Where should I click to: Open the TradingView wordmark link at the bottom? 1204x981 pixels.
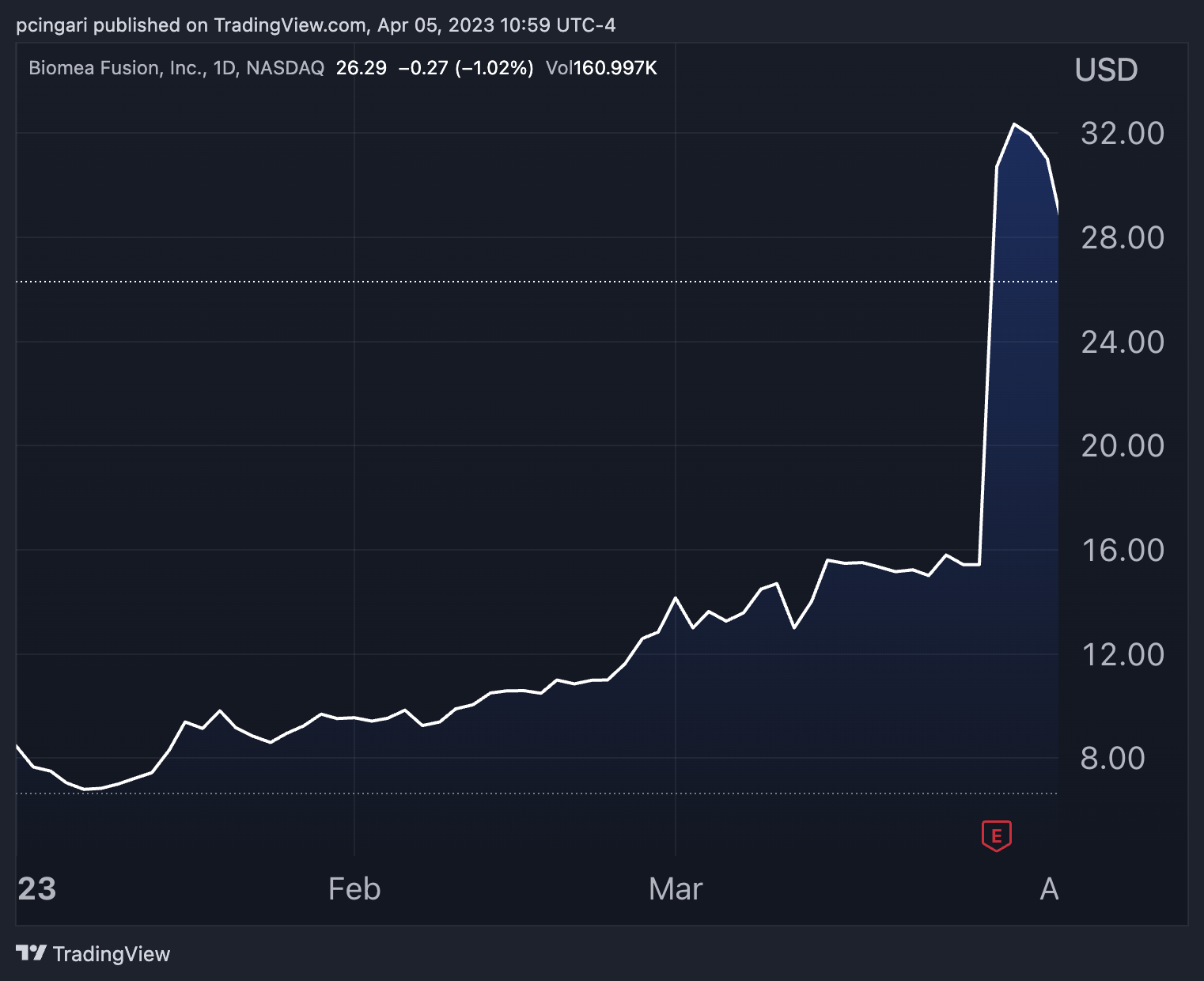112,954
